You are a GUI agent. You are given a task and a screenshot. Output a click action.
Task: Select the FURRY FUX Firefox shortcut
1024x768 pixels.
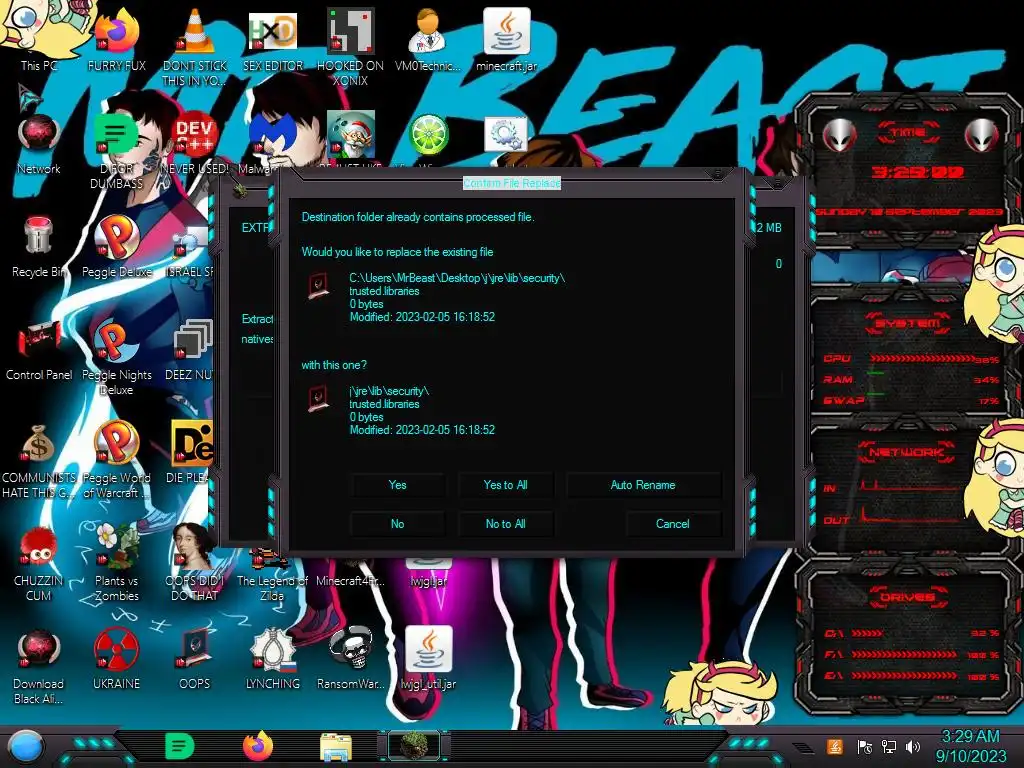tap(117, 39)
